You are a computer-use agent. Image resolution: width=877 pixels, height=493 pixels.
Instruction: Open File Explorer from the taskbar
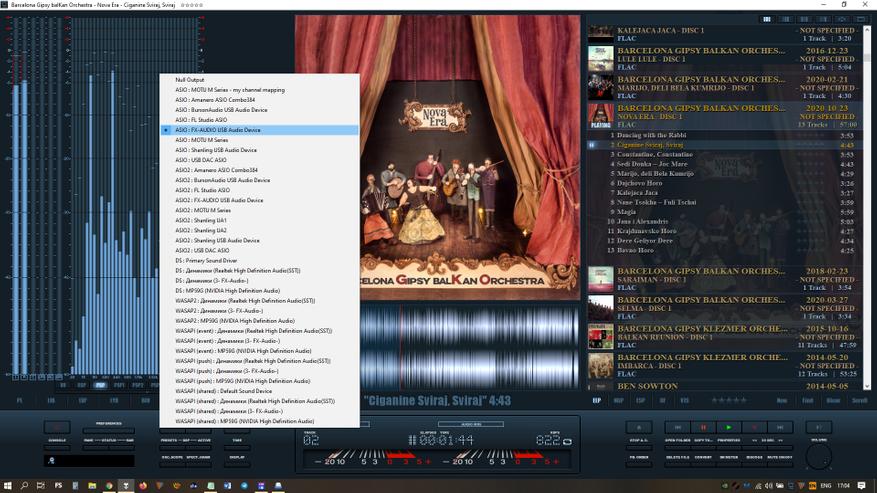92,486
